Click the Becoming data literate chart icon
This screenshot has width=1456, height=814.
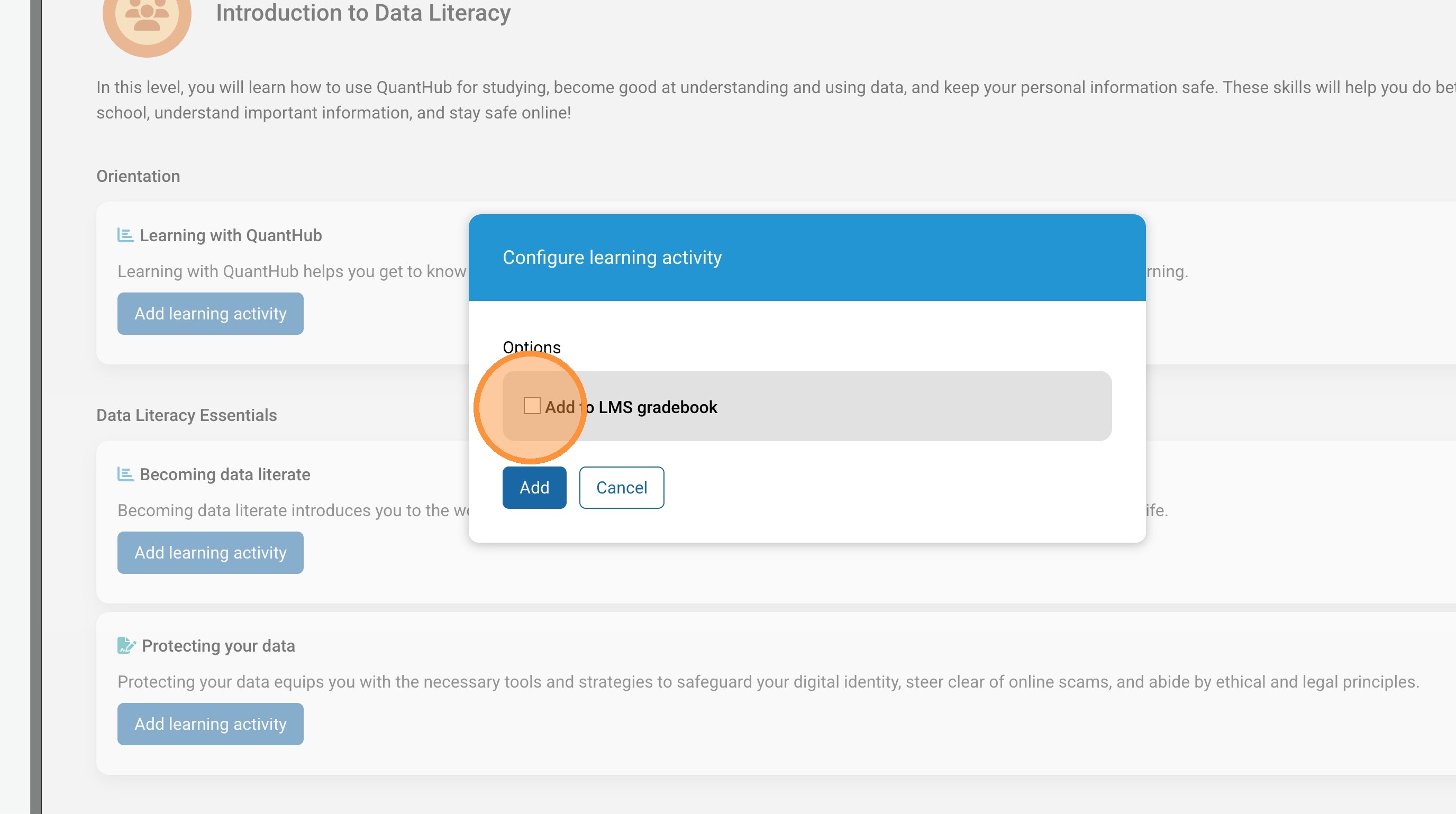[125, 474]
